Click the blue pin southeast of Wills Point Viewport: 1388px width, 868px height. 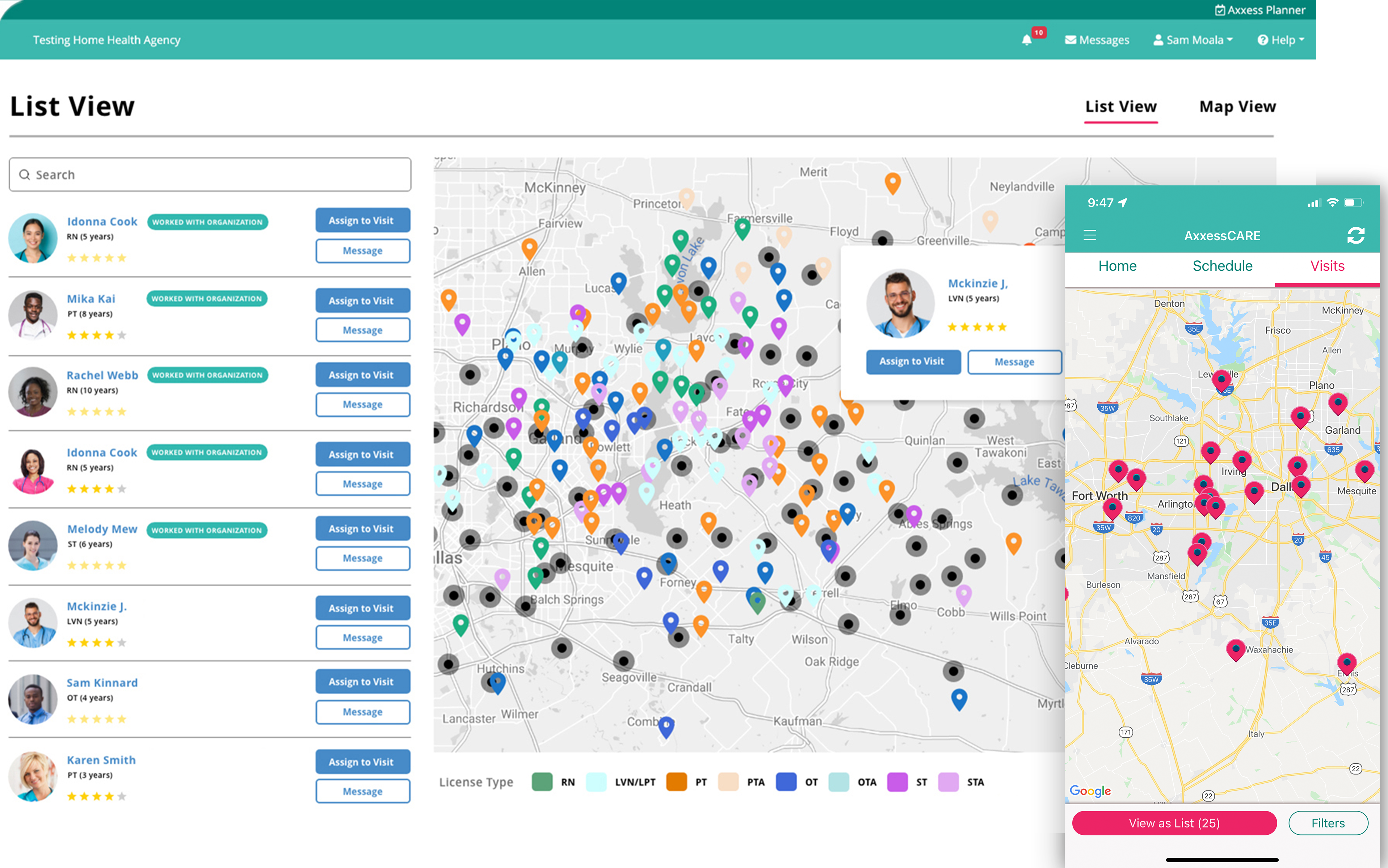coord(959,699)
